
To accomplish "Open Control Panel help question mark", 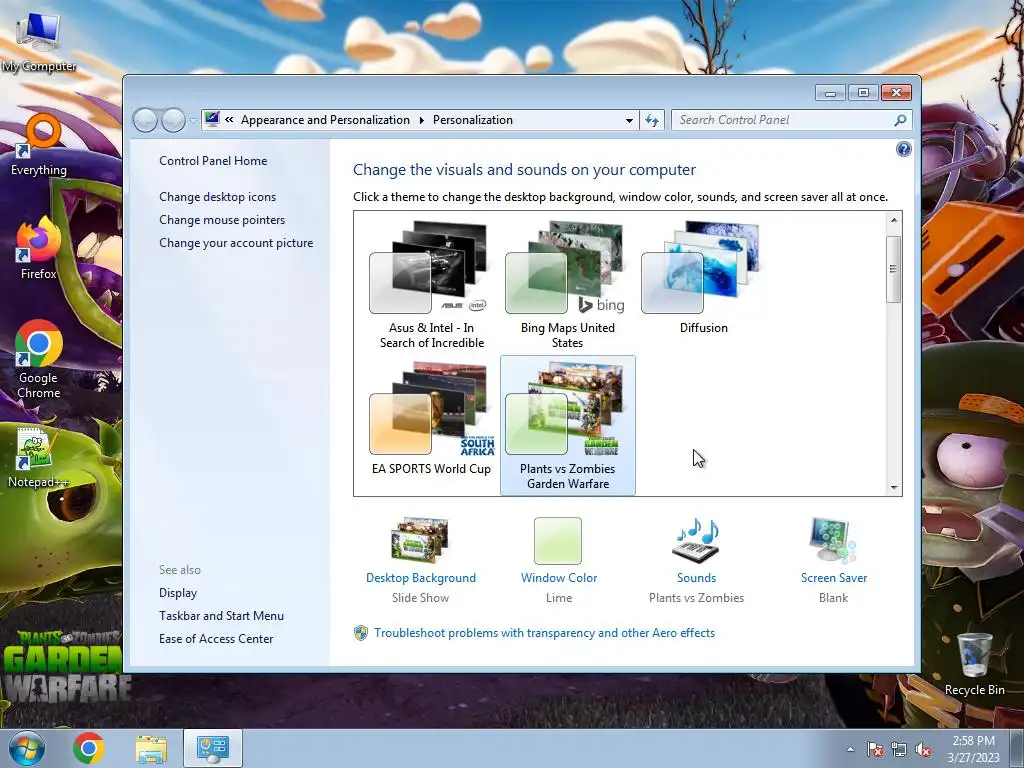I will (903, 150).
